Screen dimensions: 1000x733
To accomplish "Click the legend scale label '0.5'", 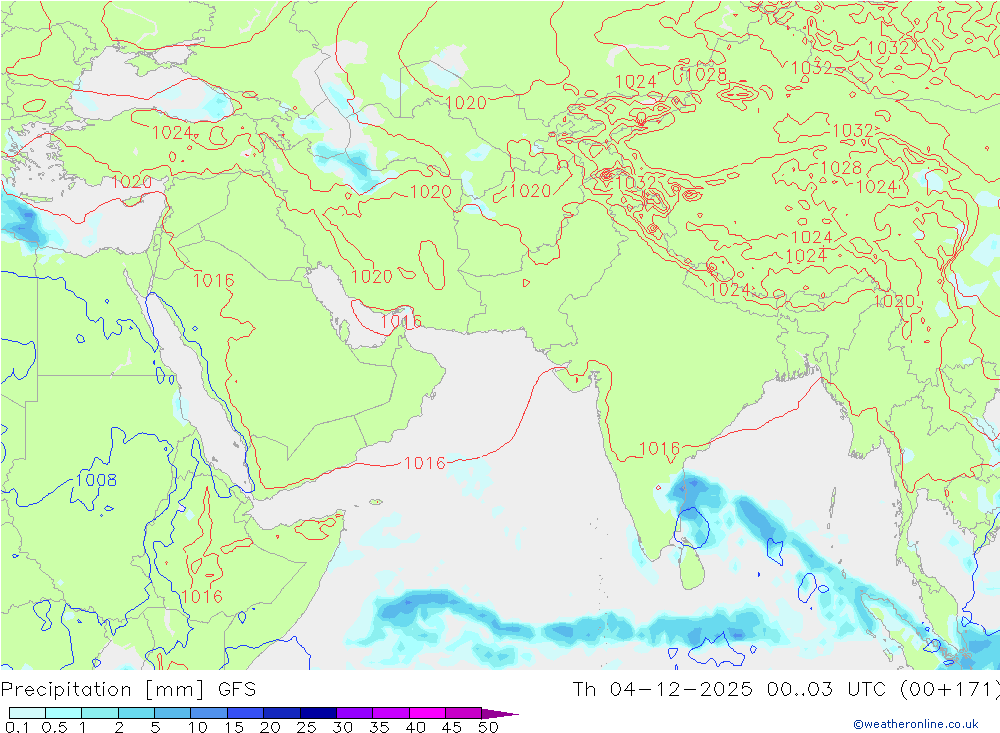I will point(54,727).
